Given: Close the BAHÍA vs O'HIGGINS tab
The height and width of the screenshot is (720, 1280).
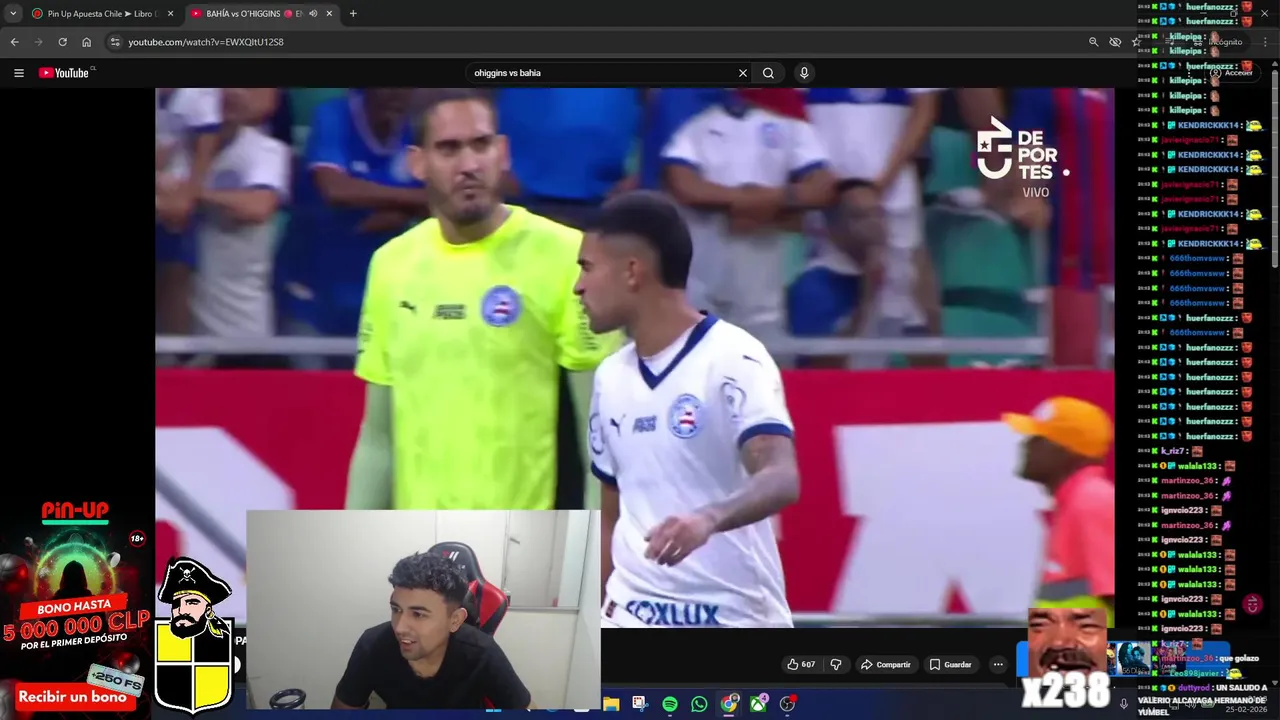Looking at the screenshot, I should (x=329, y=14).
